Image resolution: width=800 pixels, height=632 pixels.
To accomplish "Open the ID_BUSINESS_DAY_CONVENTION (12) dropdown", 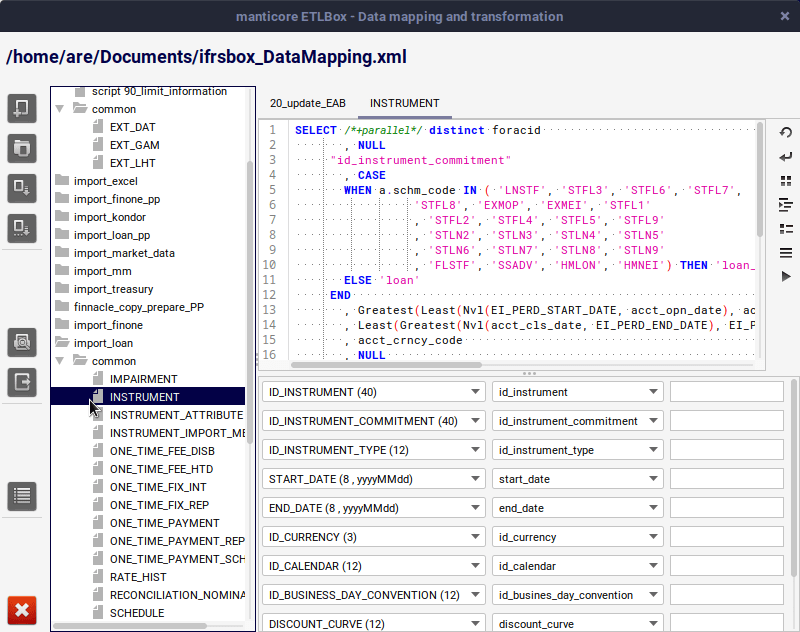I will (374, 595).
